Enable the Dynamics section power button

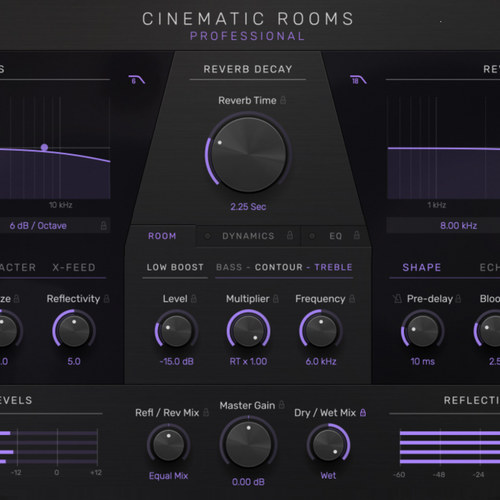tap(207, 236)
